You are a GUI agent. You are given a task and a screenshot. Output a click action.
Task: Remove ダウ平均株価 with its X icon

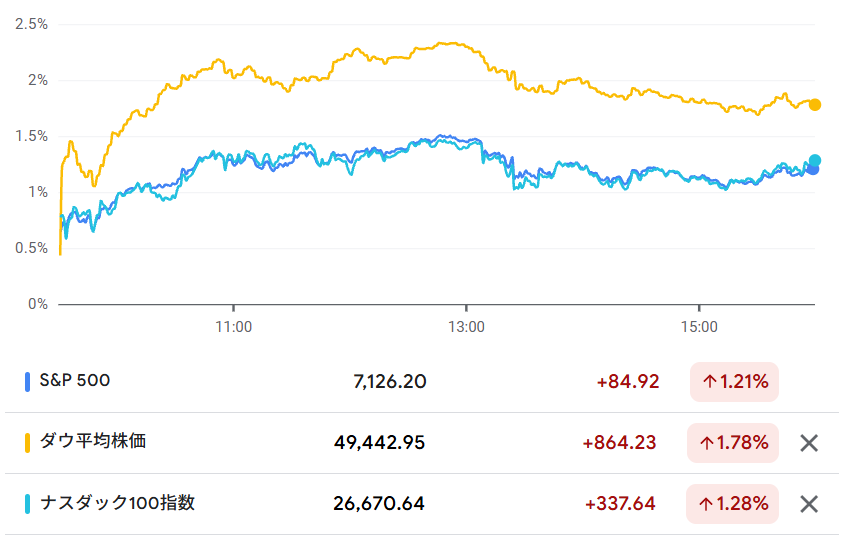click(809, 443)
